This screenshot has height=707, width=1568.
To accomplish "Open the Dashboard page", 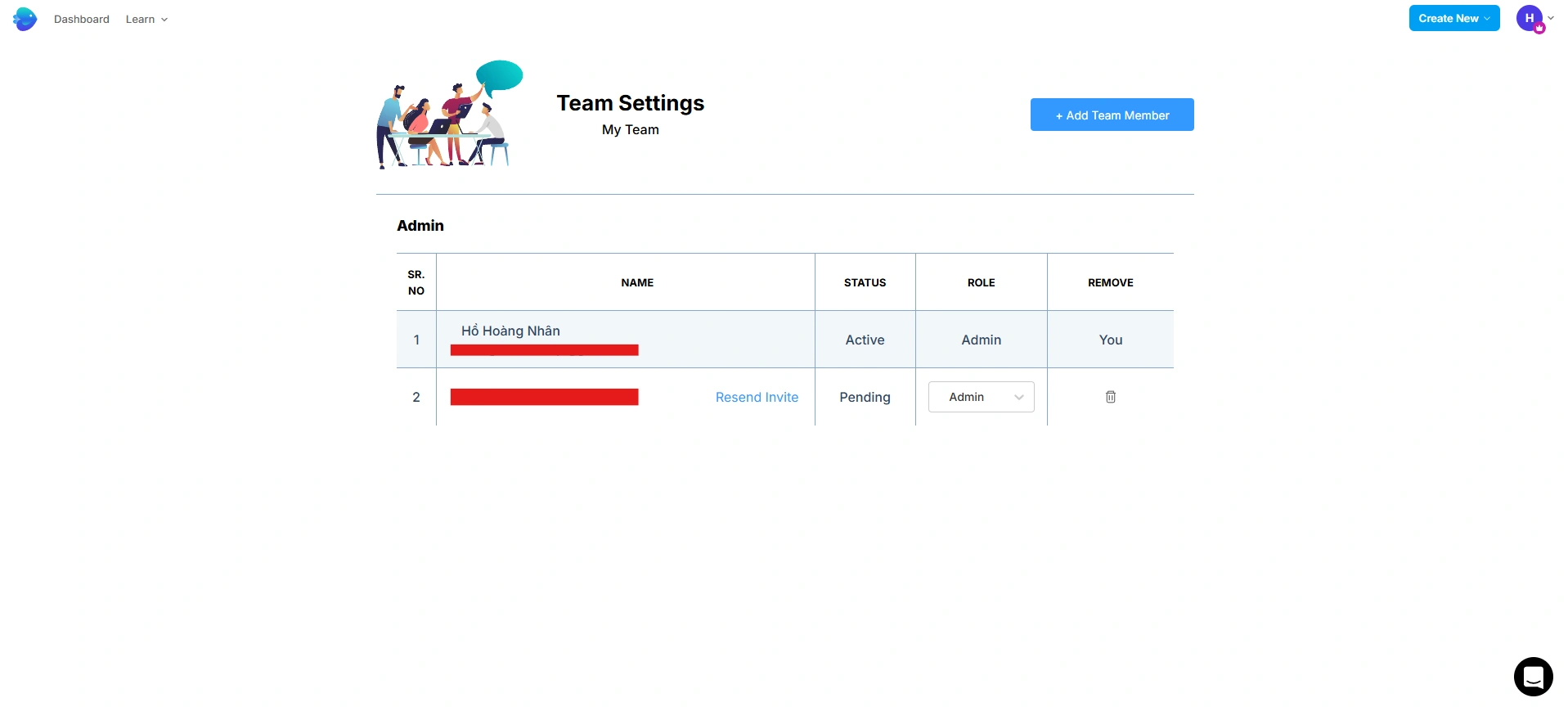I will coord(82,19).
